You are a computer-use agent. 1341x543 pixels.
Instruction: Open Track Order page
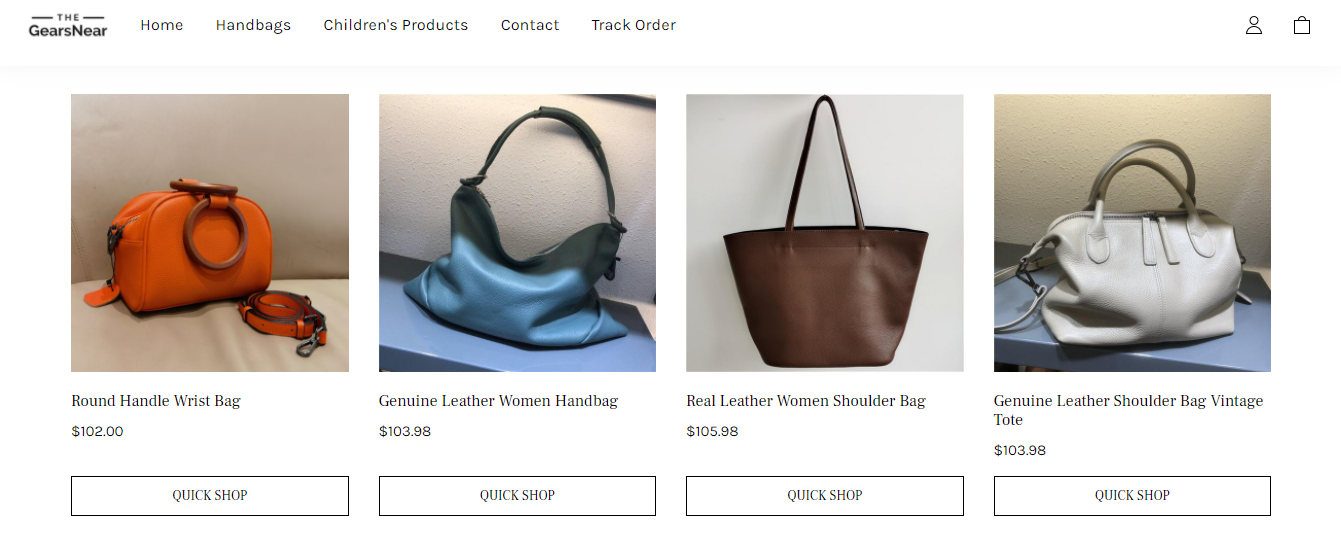coord(634,25)
